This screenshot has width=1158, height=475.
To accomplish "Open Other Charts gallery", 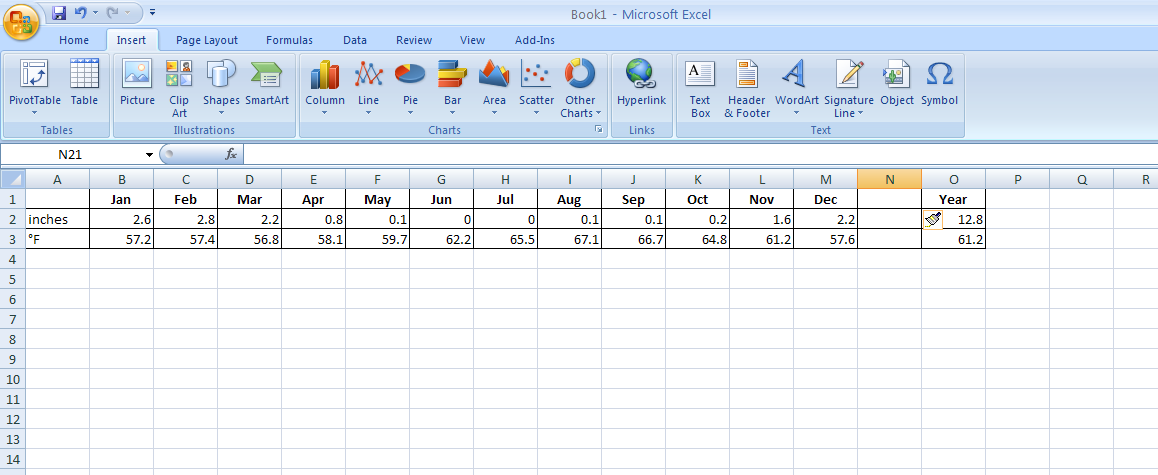I will tap(580, 89).
